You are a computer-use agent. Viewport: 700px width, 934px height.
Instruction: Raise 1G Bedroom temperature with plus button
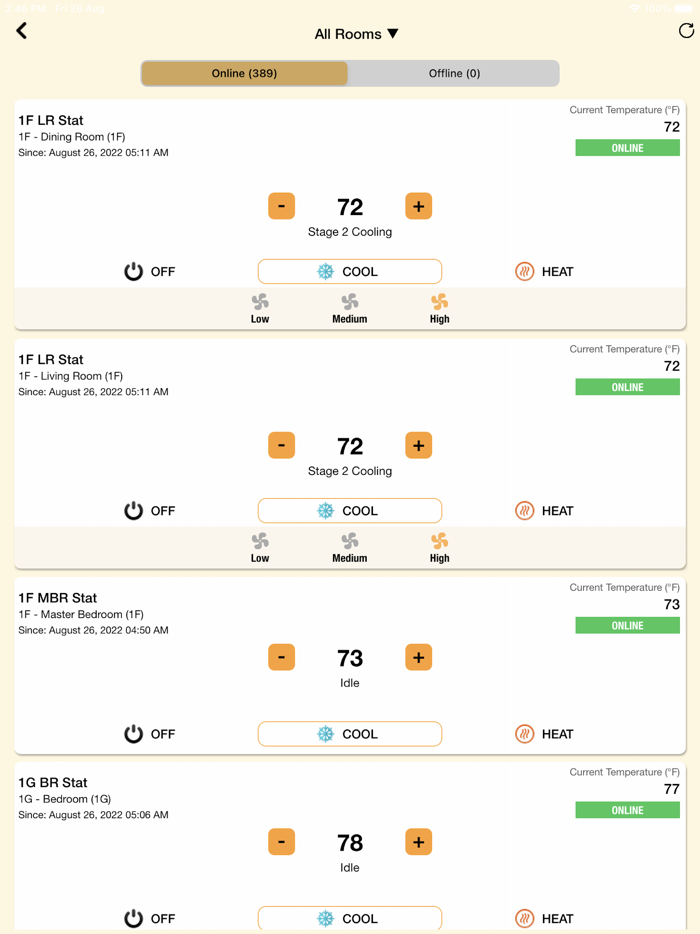pos(418,842)
